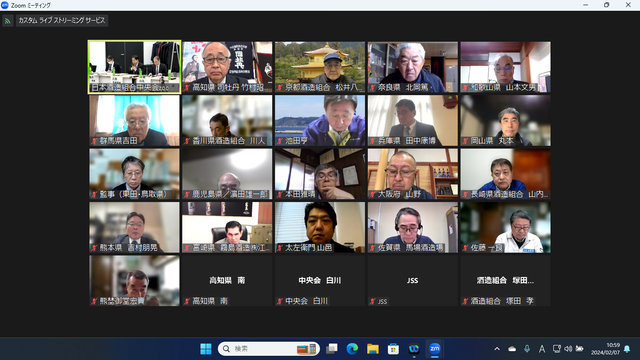Click muted mic icon on 大阪府 山野 tile

tap(373, 195)
